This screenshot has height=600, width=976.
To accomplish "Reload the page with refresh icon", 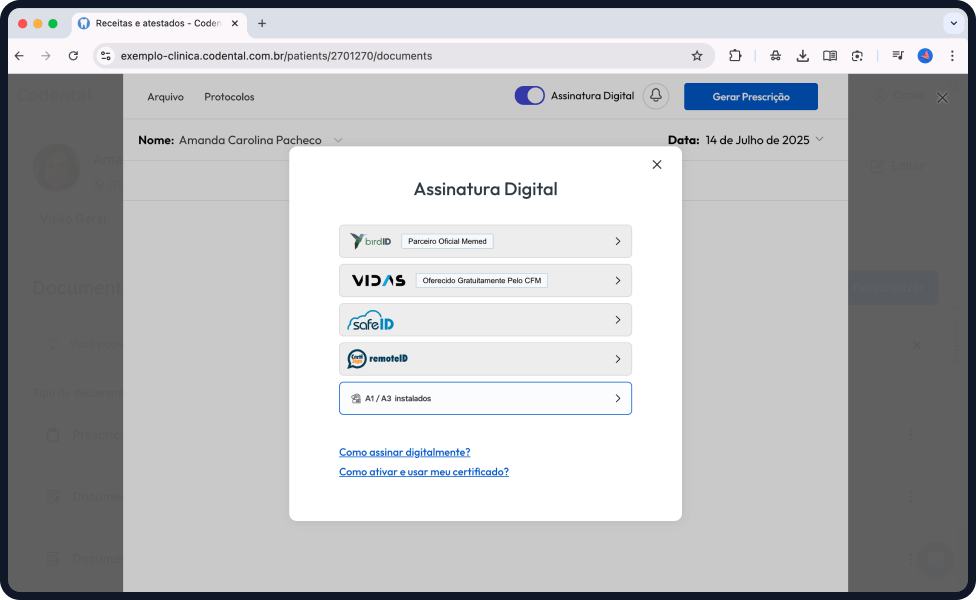I will tap(73, 56).
